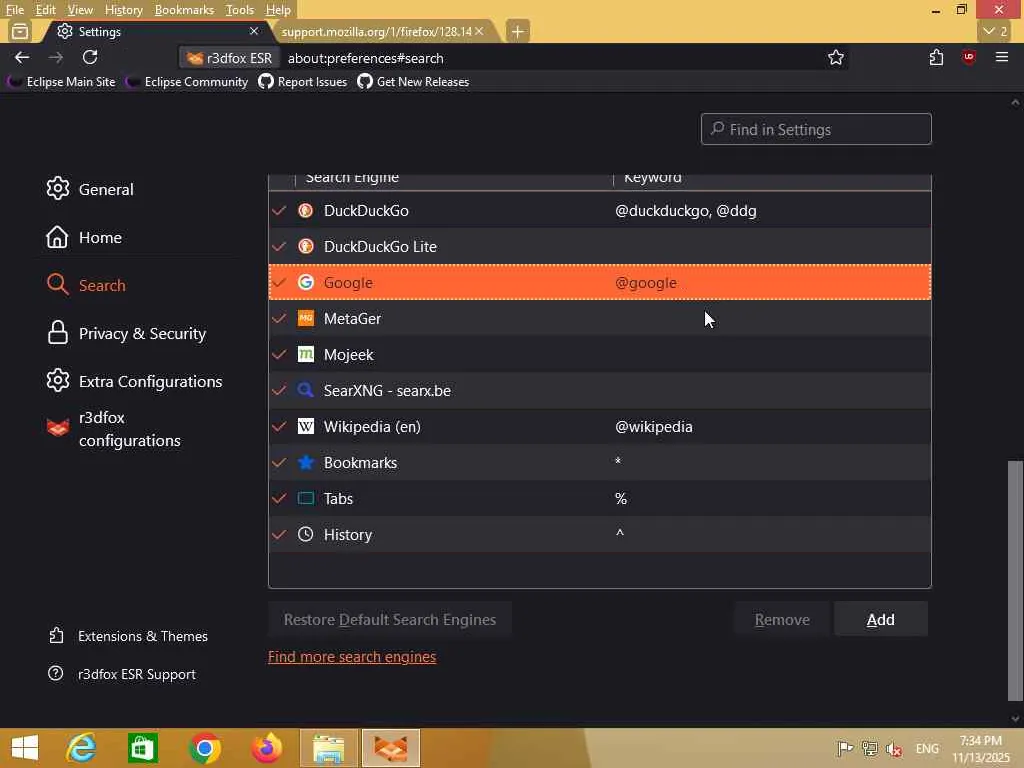Open Home settings category
This screenshot has width=1024, height=768.
[84, 237]
